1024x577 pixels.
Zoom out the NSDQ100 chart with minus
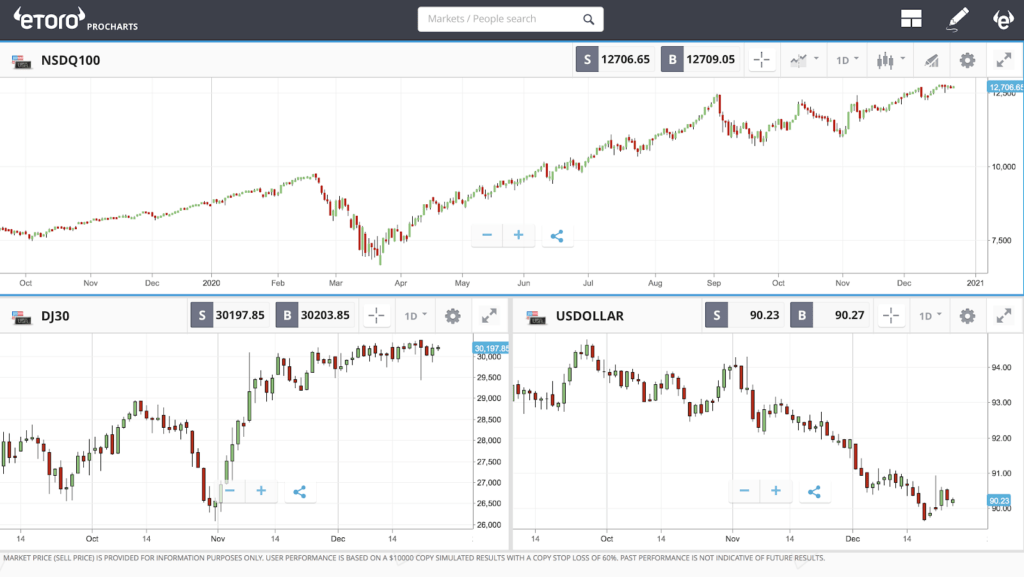pos(487,235)
